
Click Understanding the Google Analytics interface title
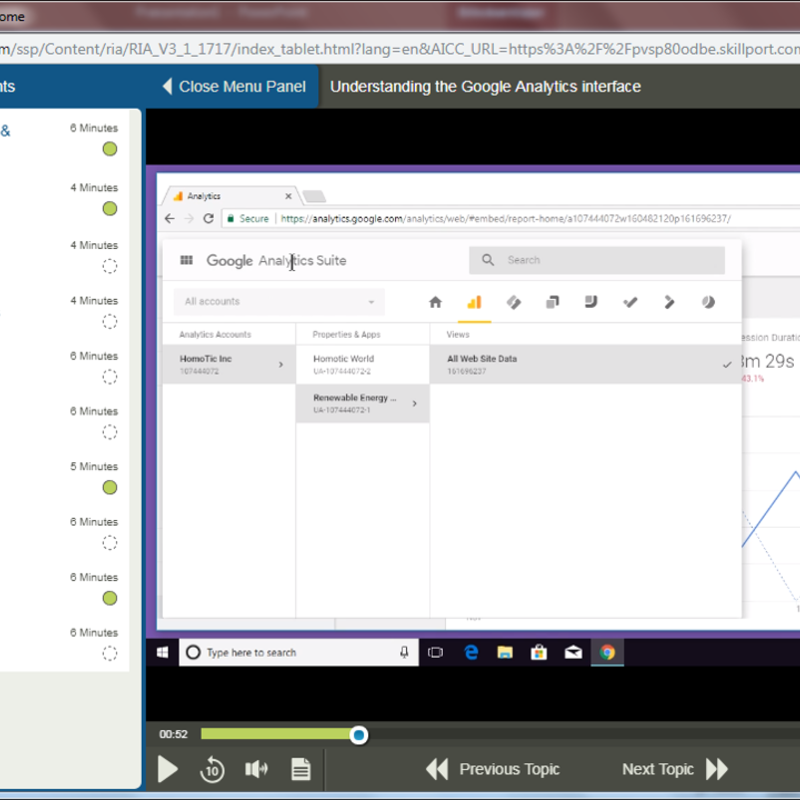coord(485,87)
